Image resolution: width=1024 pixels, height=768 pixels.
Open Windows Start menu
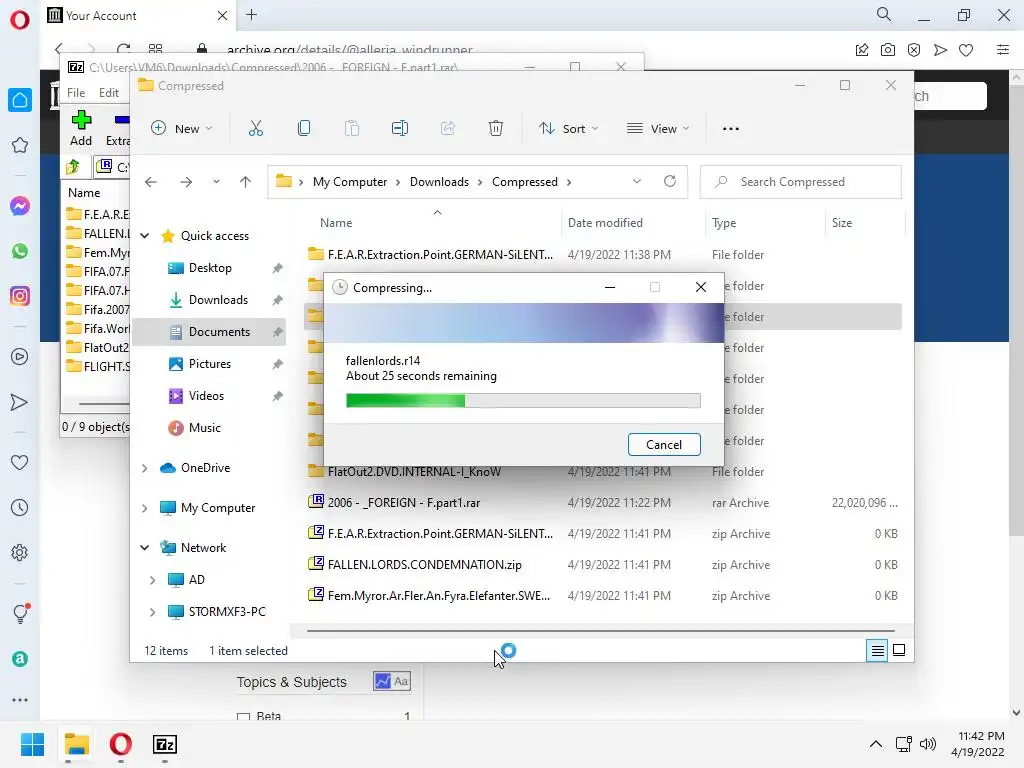pos(32,744)
